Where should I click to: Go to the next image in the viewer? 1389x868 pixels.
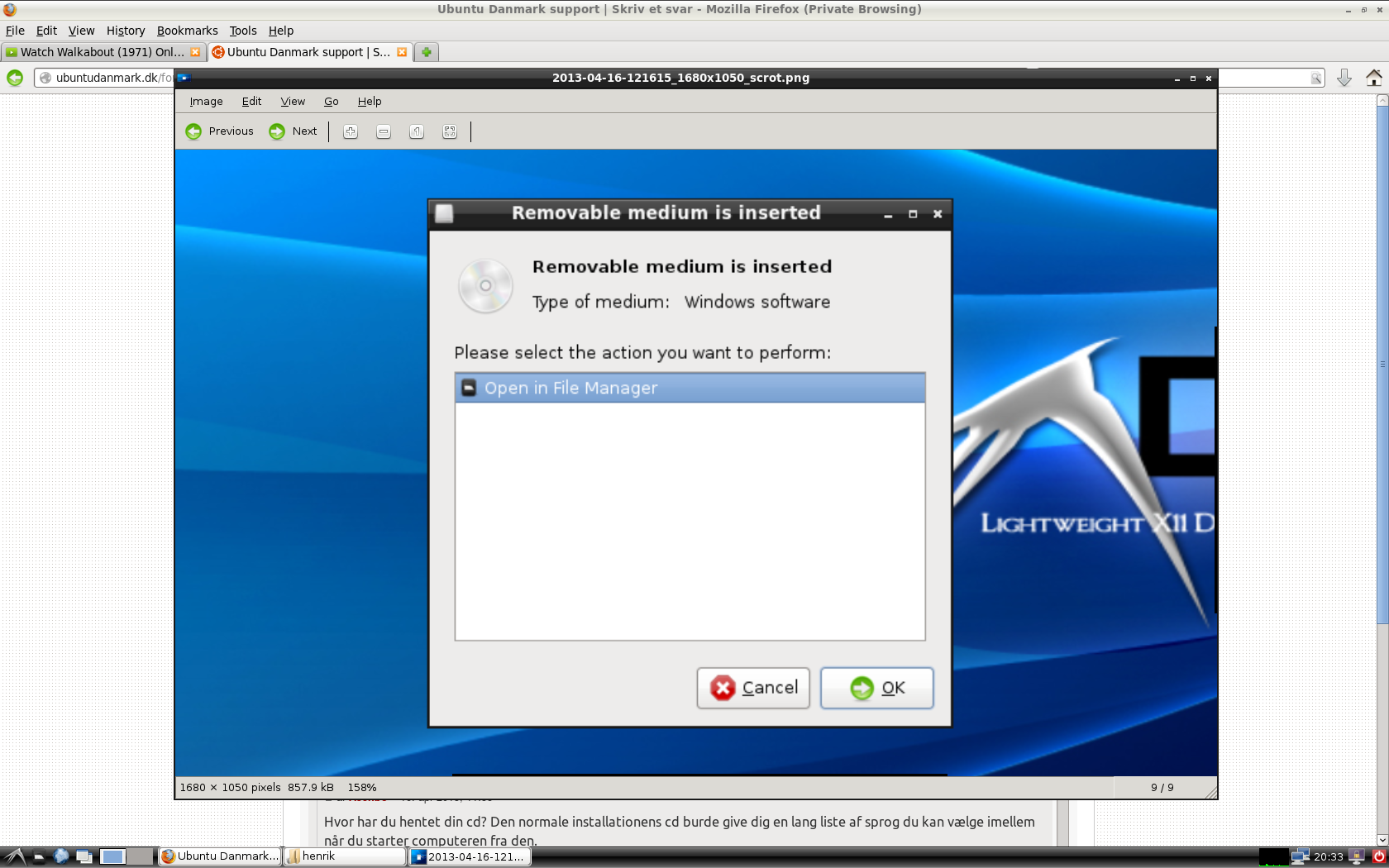point(294,131)
